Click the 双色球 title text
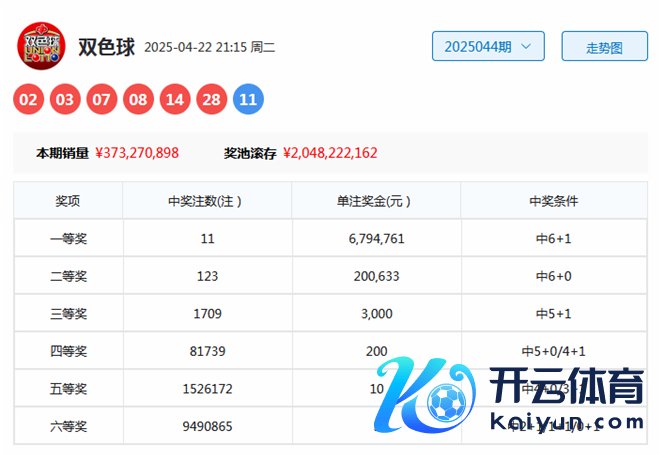This screenshot has width=659, height=455. pos(106,46)
